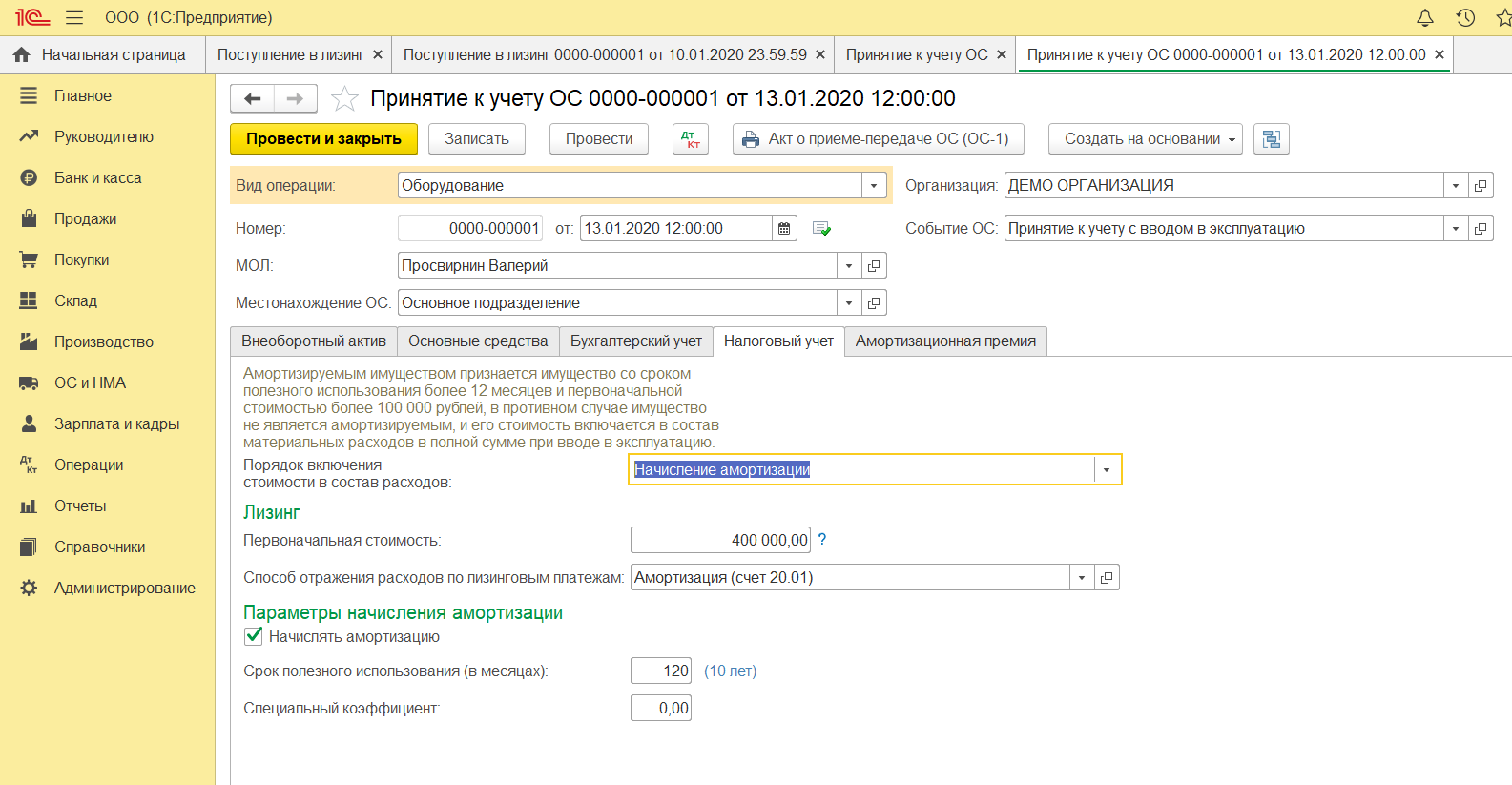This screenshot has width=1512, height=785.
Task: Click the notifications bell icon
Action: click(x=1424, y=17)
